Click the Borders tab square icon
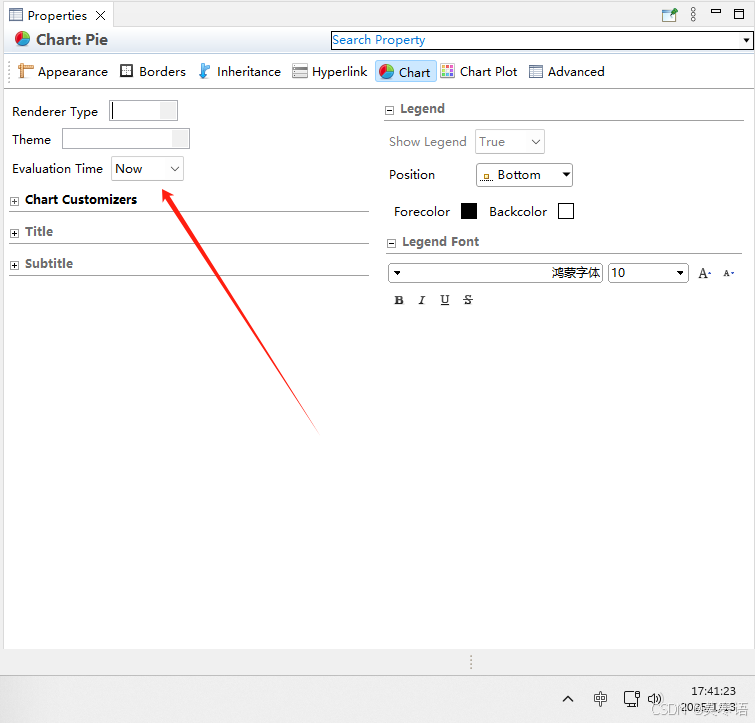755x723 pixels. click(x=126, y=71)
